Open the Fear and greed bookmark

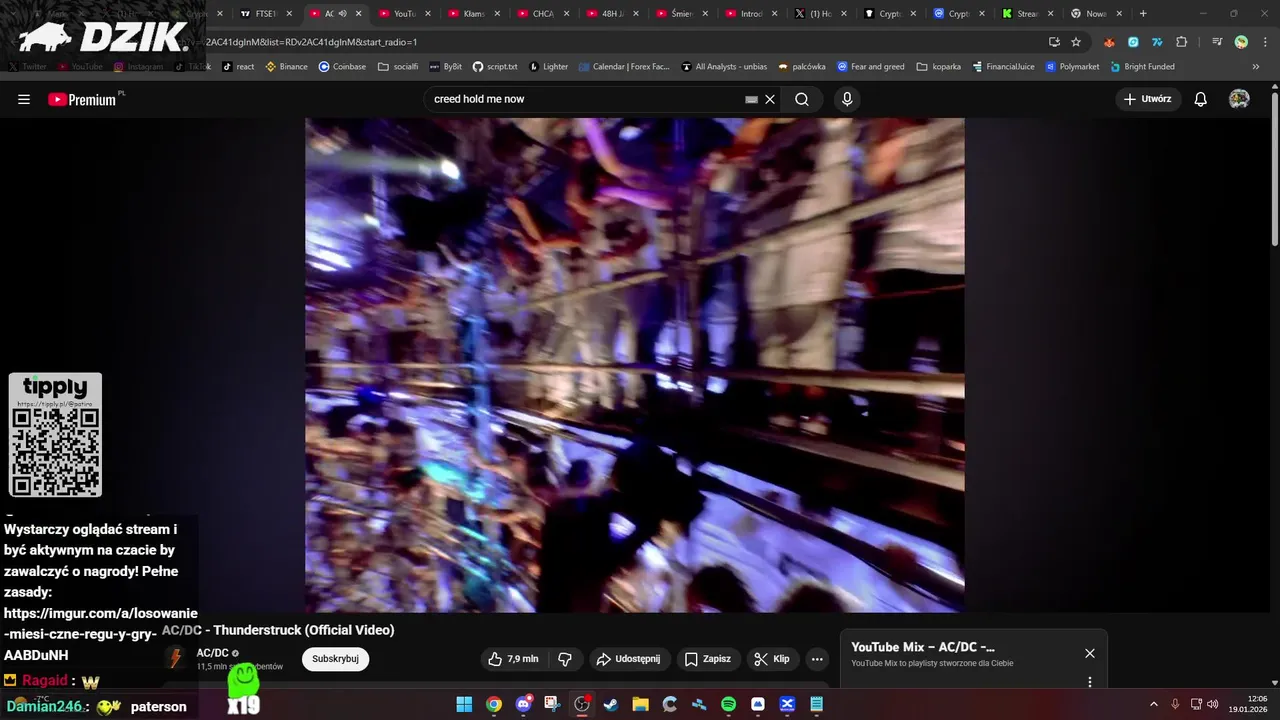tap(871, 67)
